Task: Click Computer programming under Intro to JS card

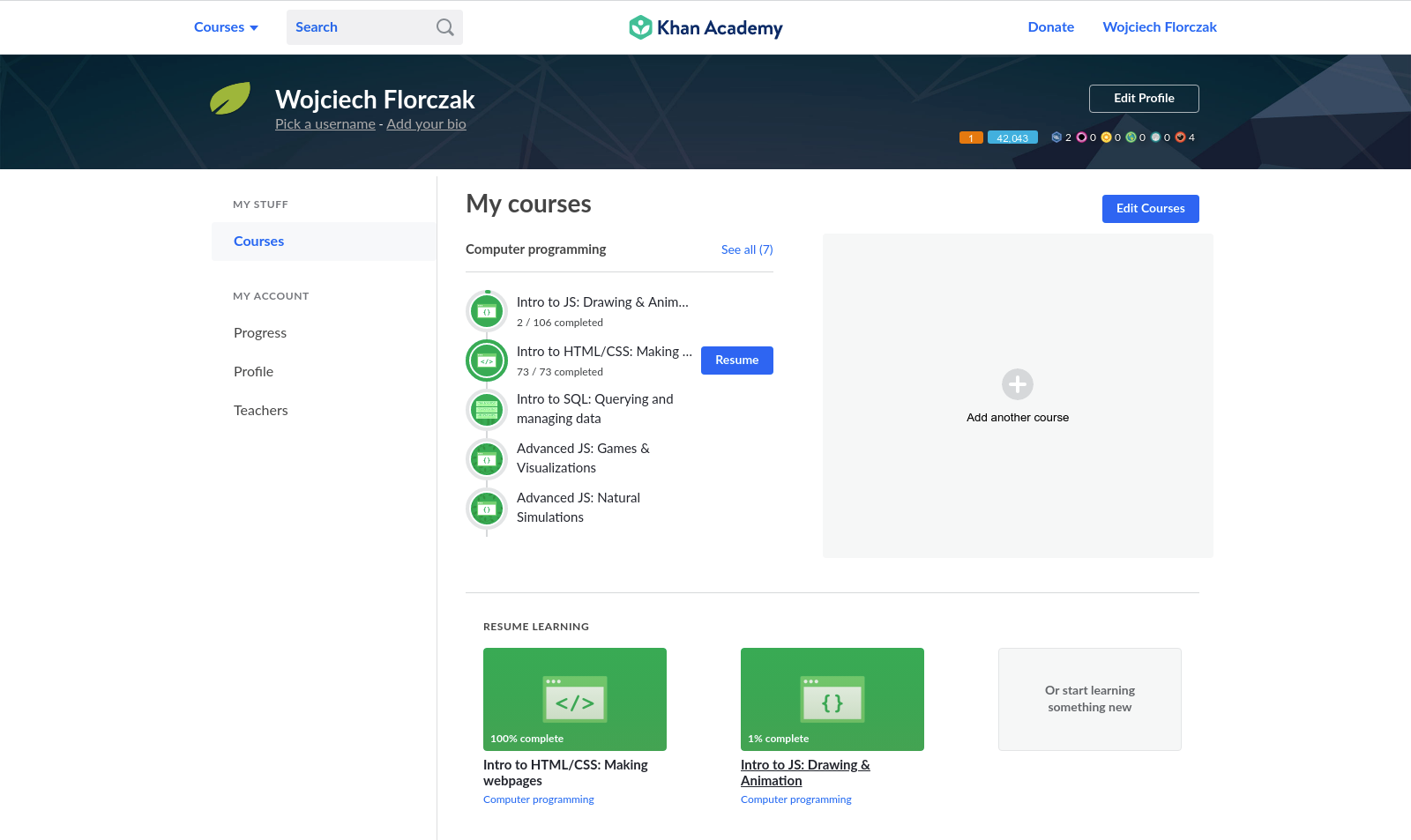Action: pyautogui.click(x=796, y=799)
